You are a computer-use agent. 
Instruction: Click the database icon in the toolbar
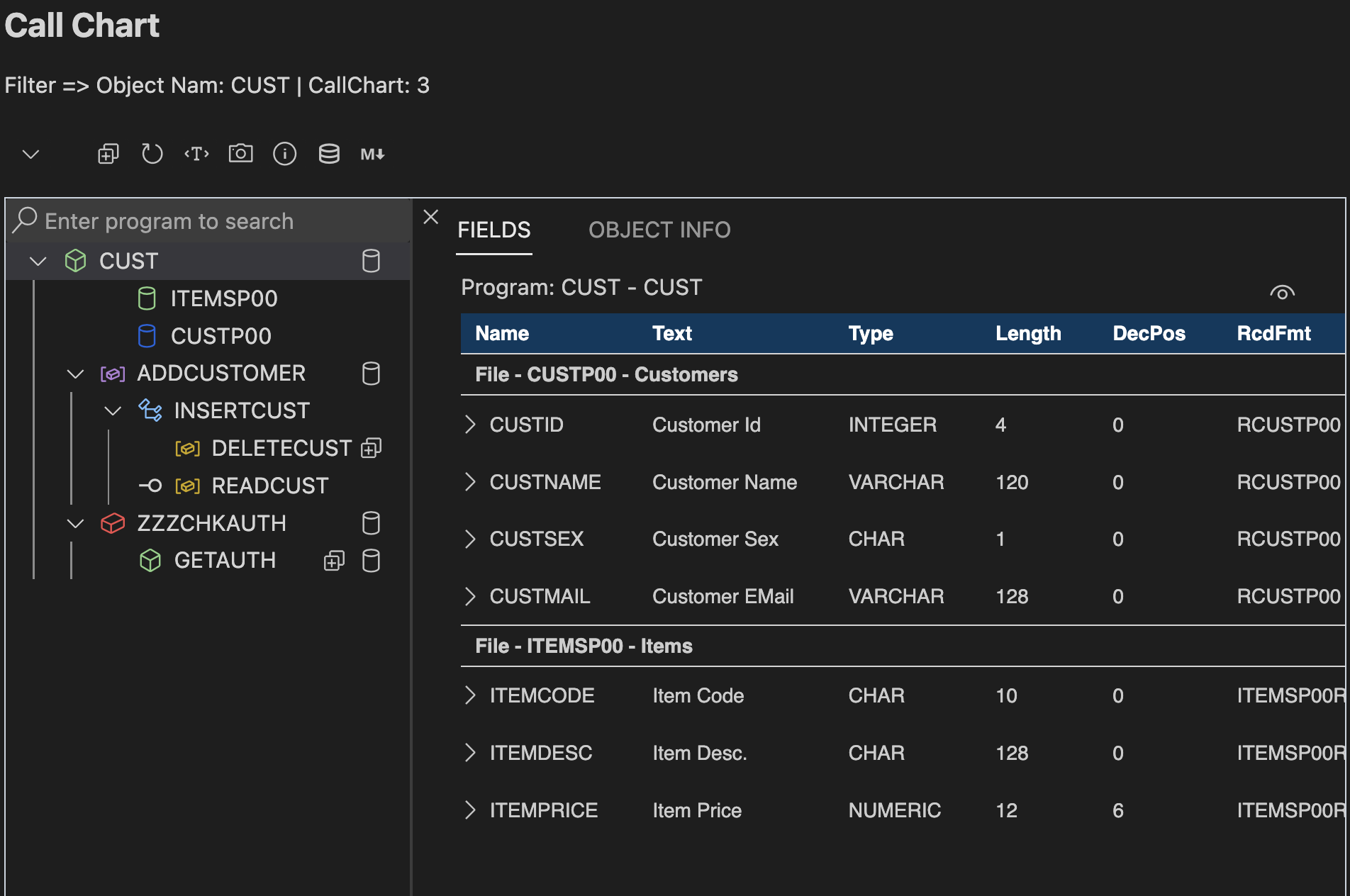[329, 154]
